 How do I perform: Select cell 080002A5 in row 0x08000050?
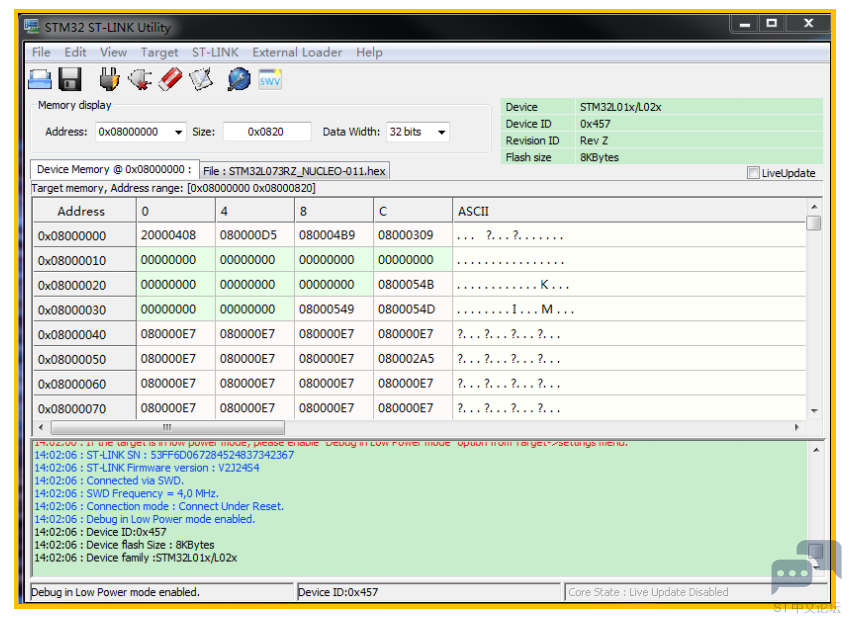(x=413, y=359)
